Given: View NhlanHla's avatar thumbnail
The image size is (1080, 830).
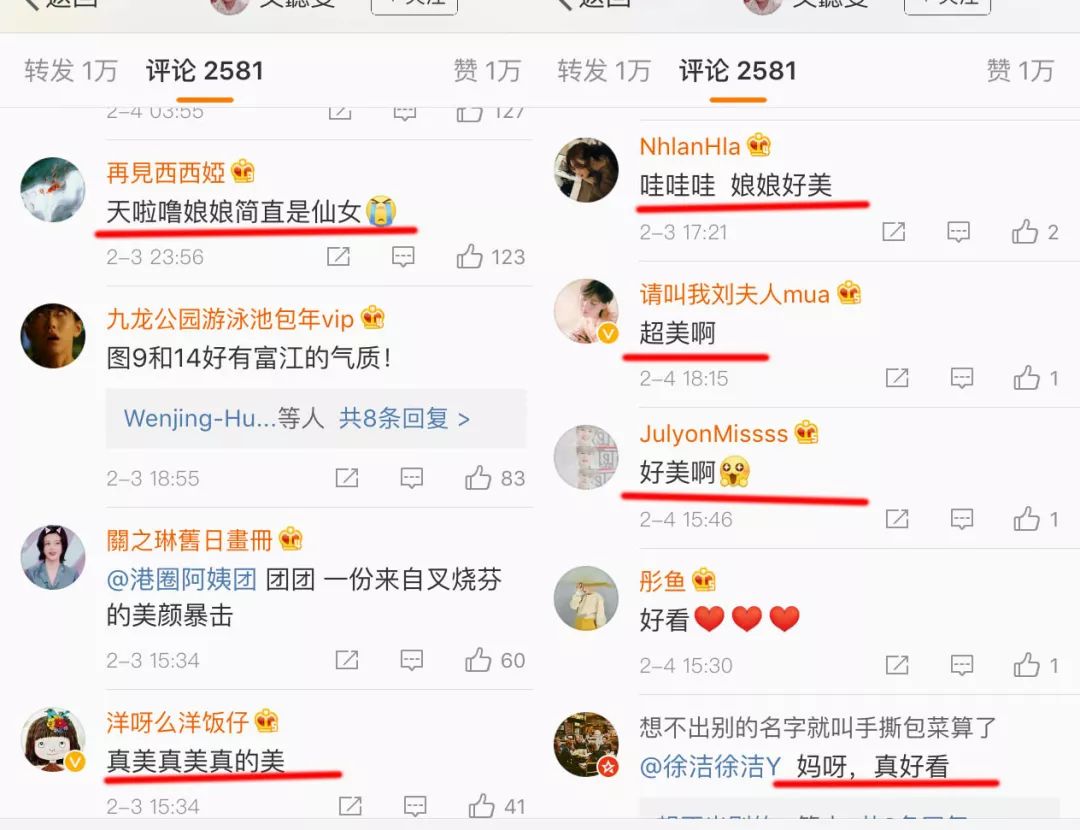Looking at the screenshot, I should pyautogui.click(x=586, y=169).
